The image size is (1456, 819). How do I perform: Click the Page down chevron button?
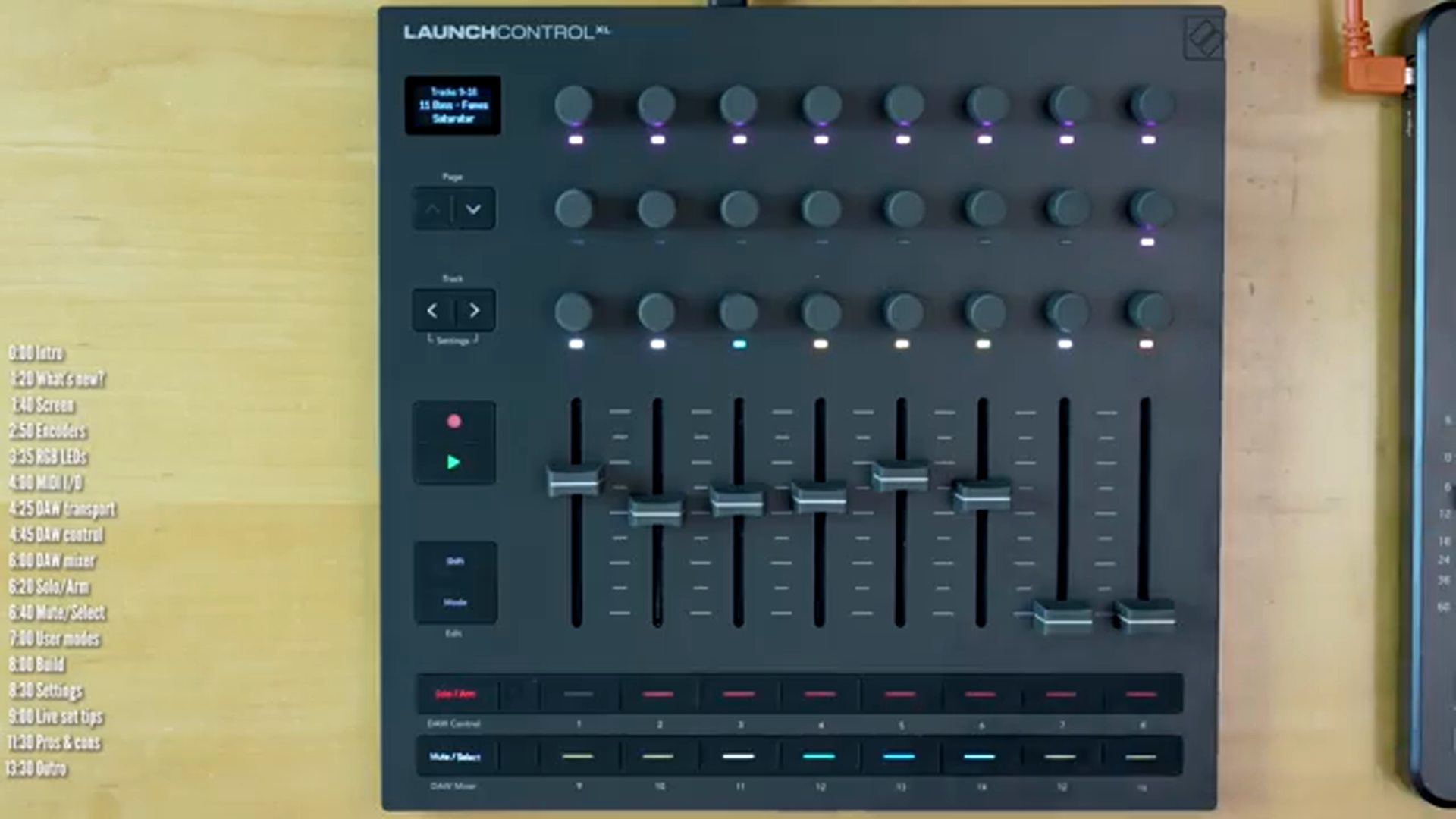[x=474, y=209]
